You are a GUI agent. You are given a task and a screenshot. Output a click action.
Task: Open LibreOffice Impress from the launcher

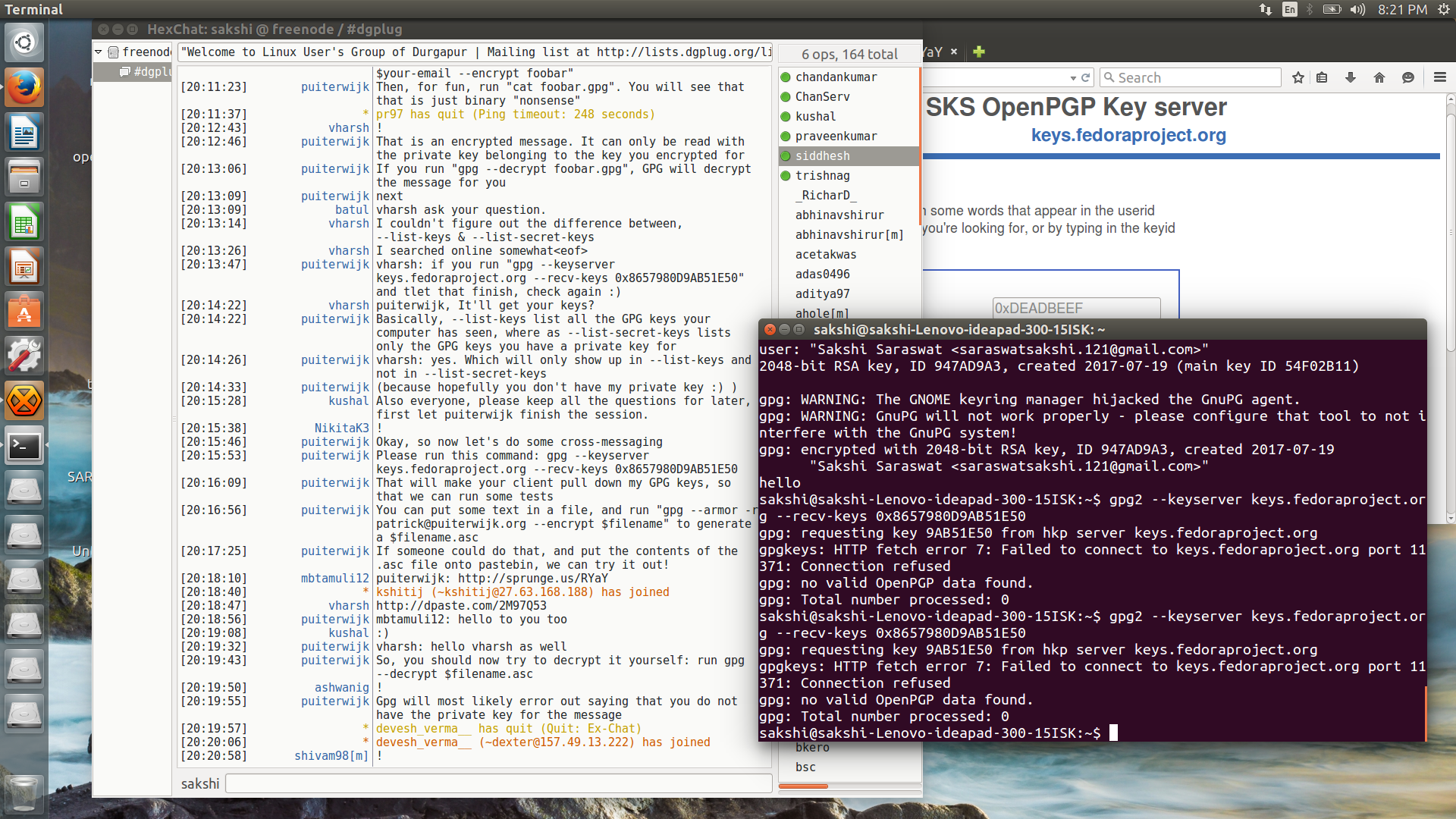pos(24,267)
